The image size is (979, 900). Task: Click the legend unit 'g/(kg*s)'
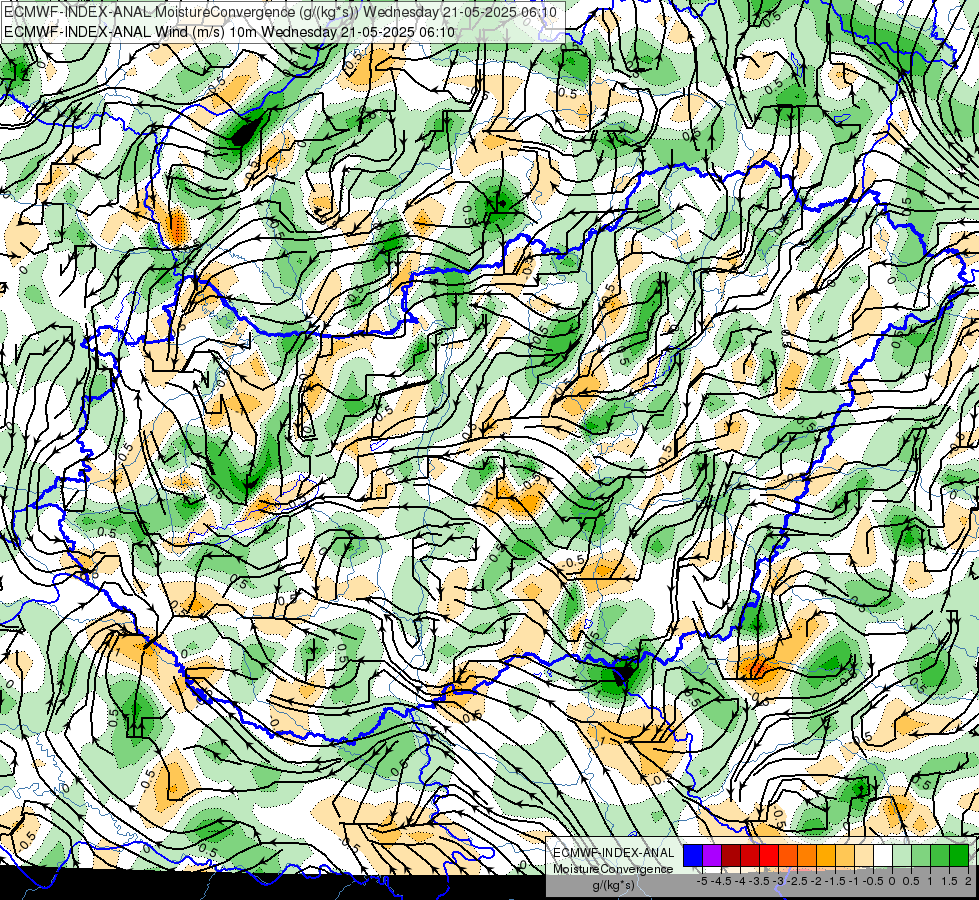(x=613, y=885)
